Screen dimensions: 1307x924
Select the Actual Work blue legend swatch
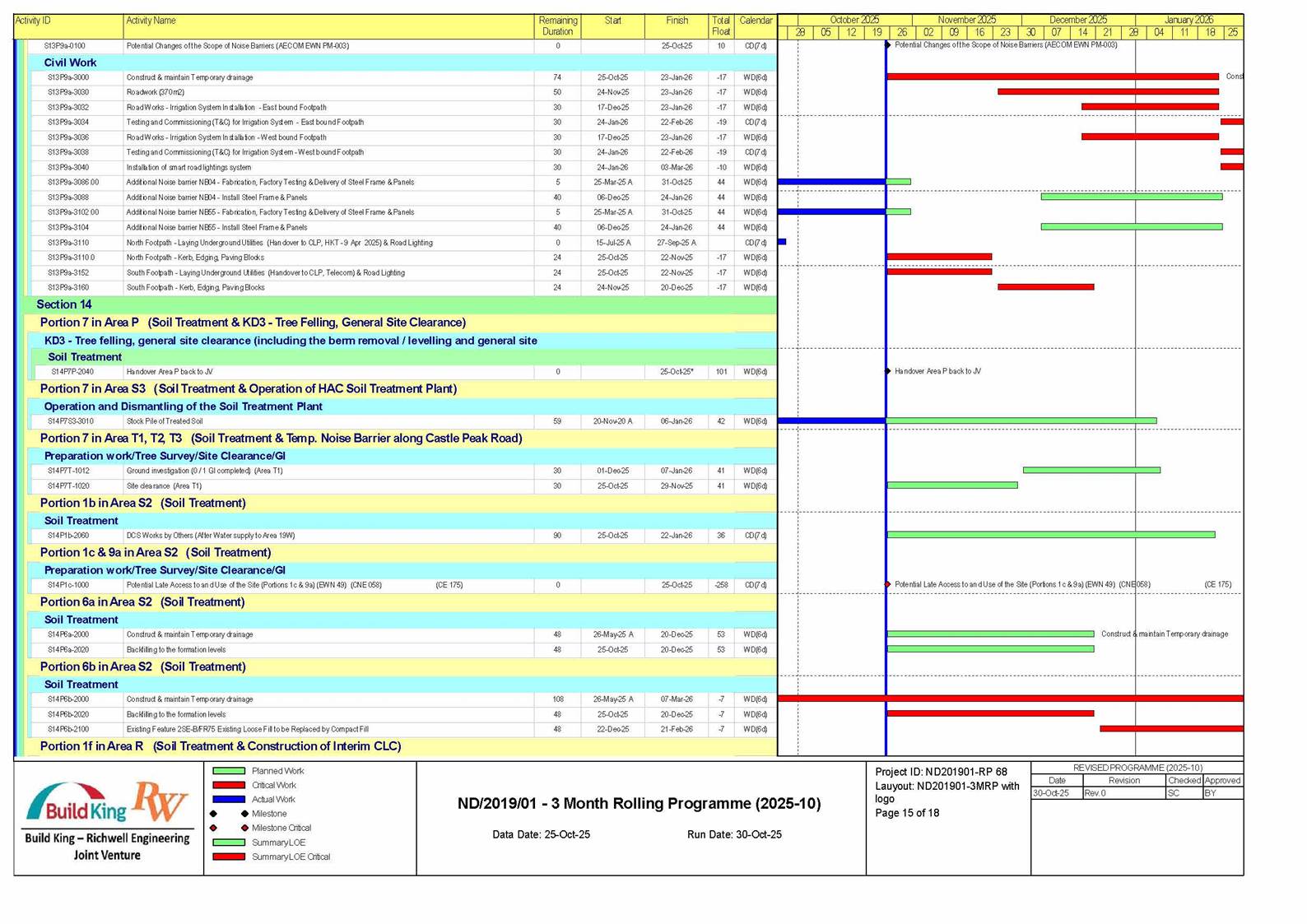229,800
